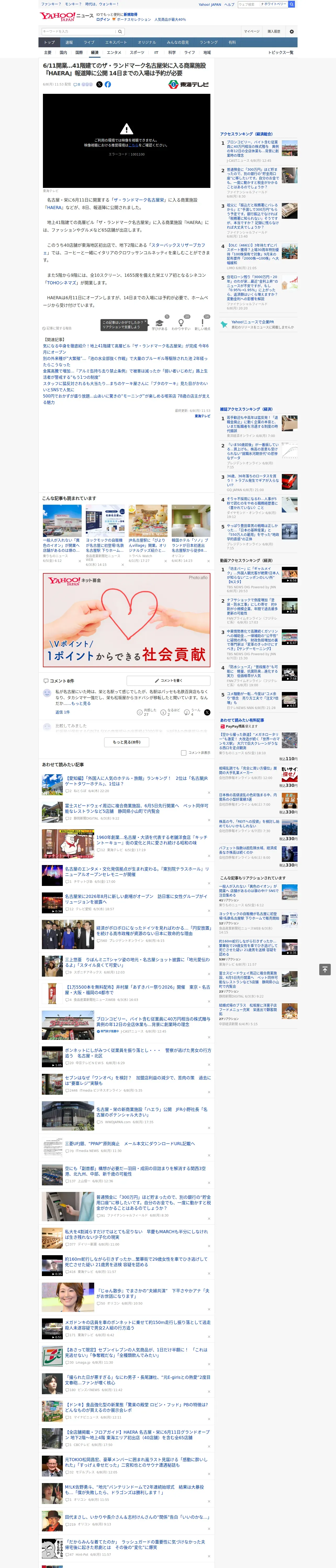Open トピックス一覧 link
The width and height of the screenshot is (336, 1568).
[x=281, y=53]
